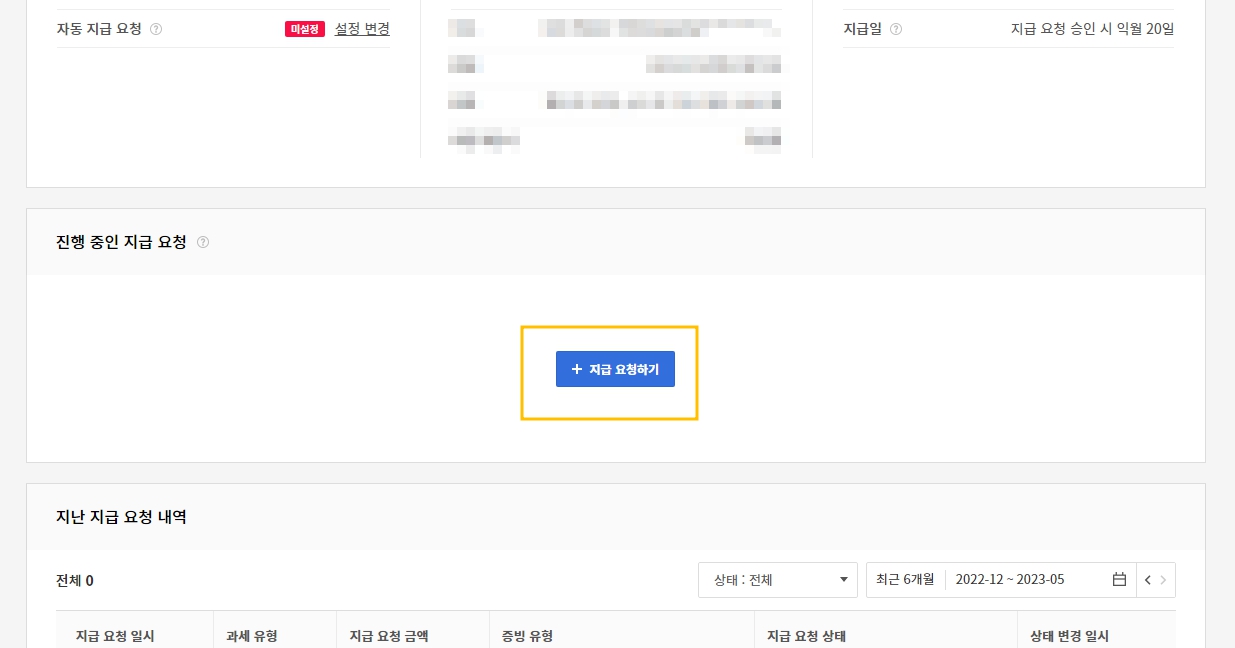The width and height of the screenshot is (1235, 648).
Task: Open help tooltip beside 지급일
Action: 894,29
